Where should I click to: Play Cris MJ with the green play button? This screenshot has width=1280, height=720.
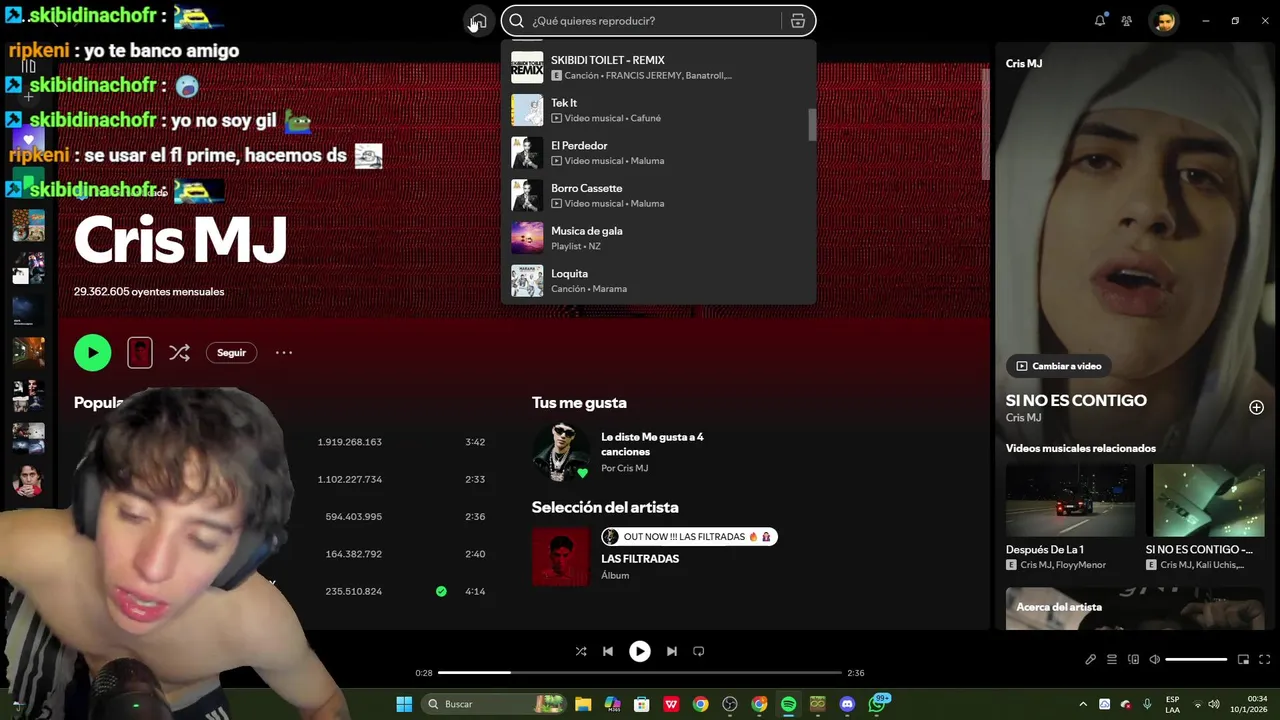[93, 352]
